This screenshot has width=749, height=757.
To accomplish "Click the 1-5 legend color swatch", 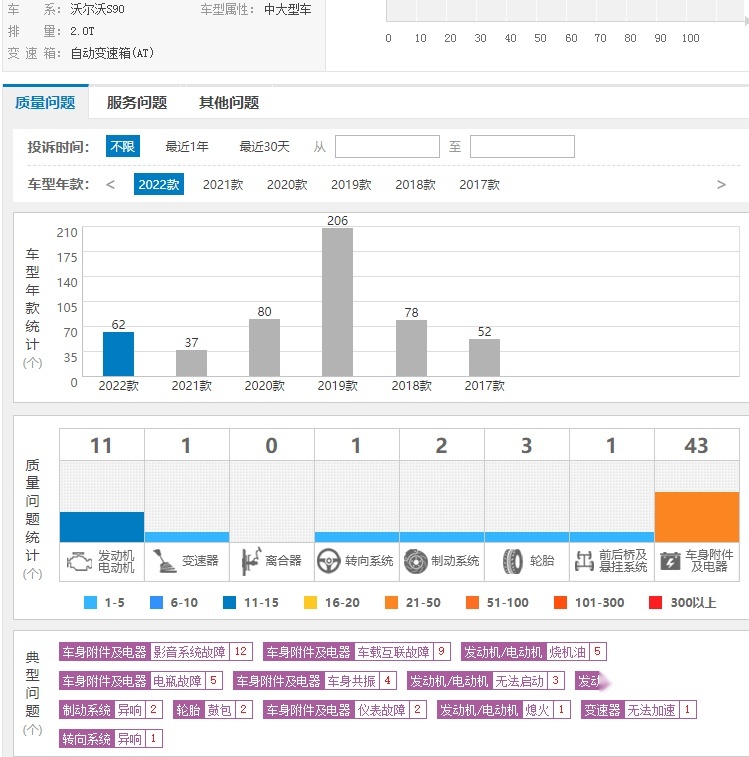I will pyautogui.click(x=90, y=603).
